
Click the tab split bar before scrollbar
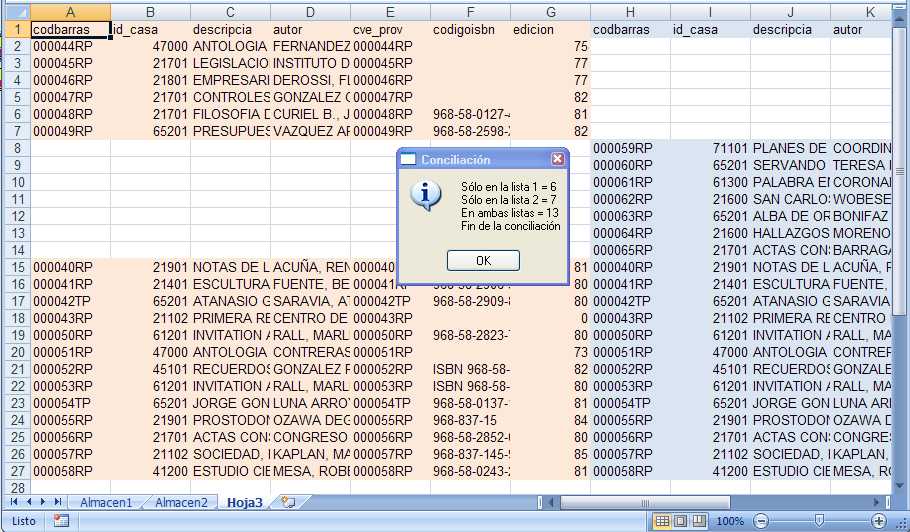[x=540, y=502]
